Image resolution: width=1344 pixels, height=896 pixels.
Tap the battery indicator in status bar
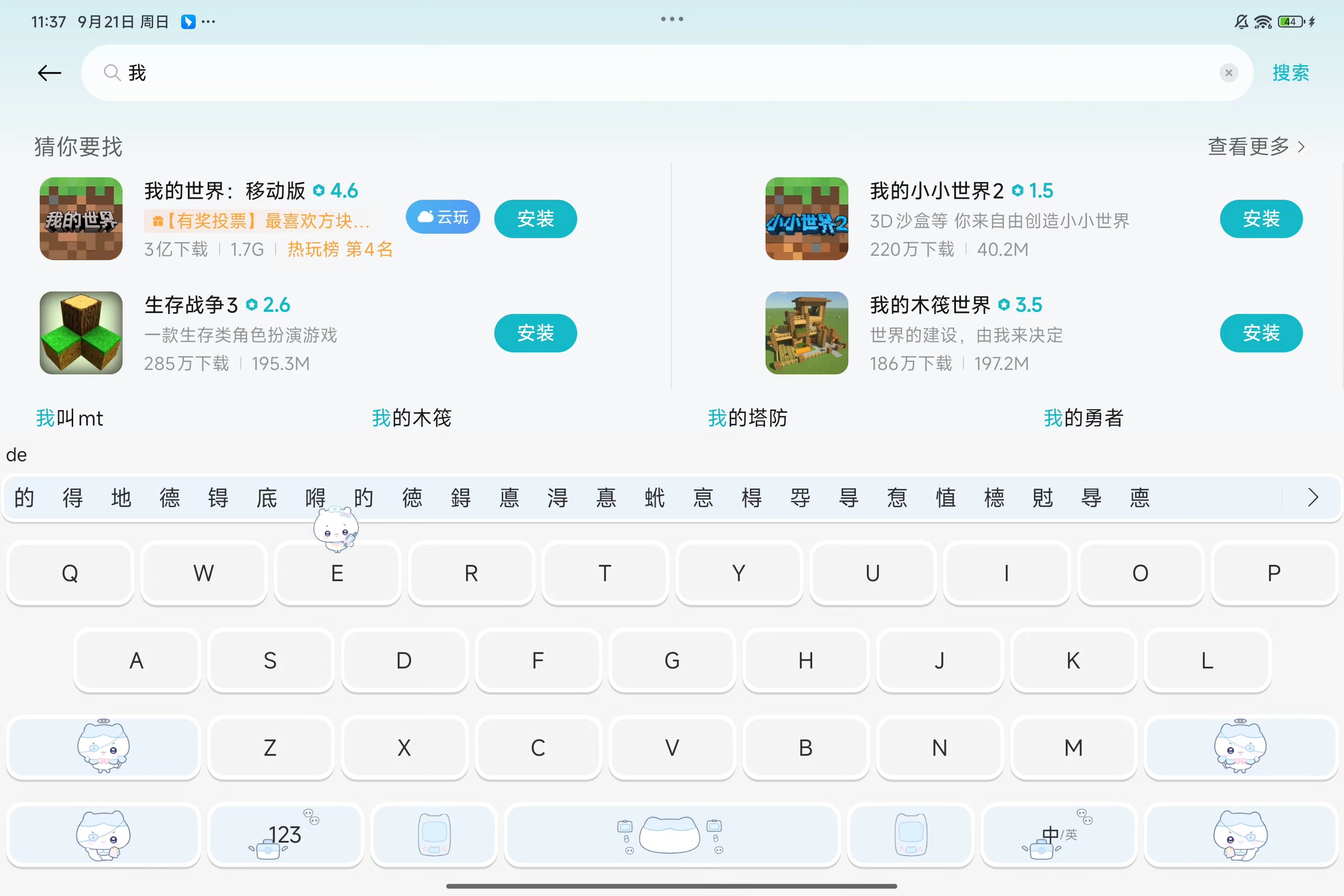point(1292,22)
